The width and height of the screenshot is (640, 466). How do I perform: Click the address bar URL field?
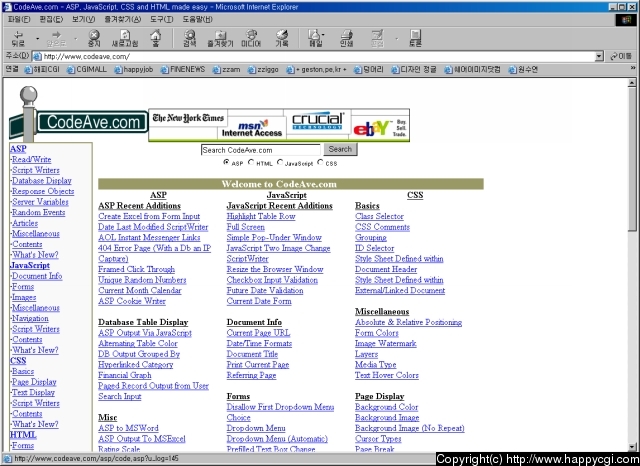(313, 56)
